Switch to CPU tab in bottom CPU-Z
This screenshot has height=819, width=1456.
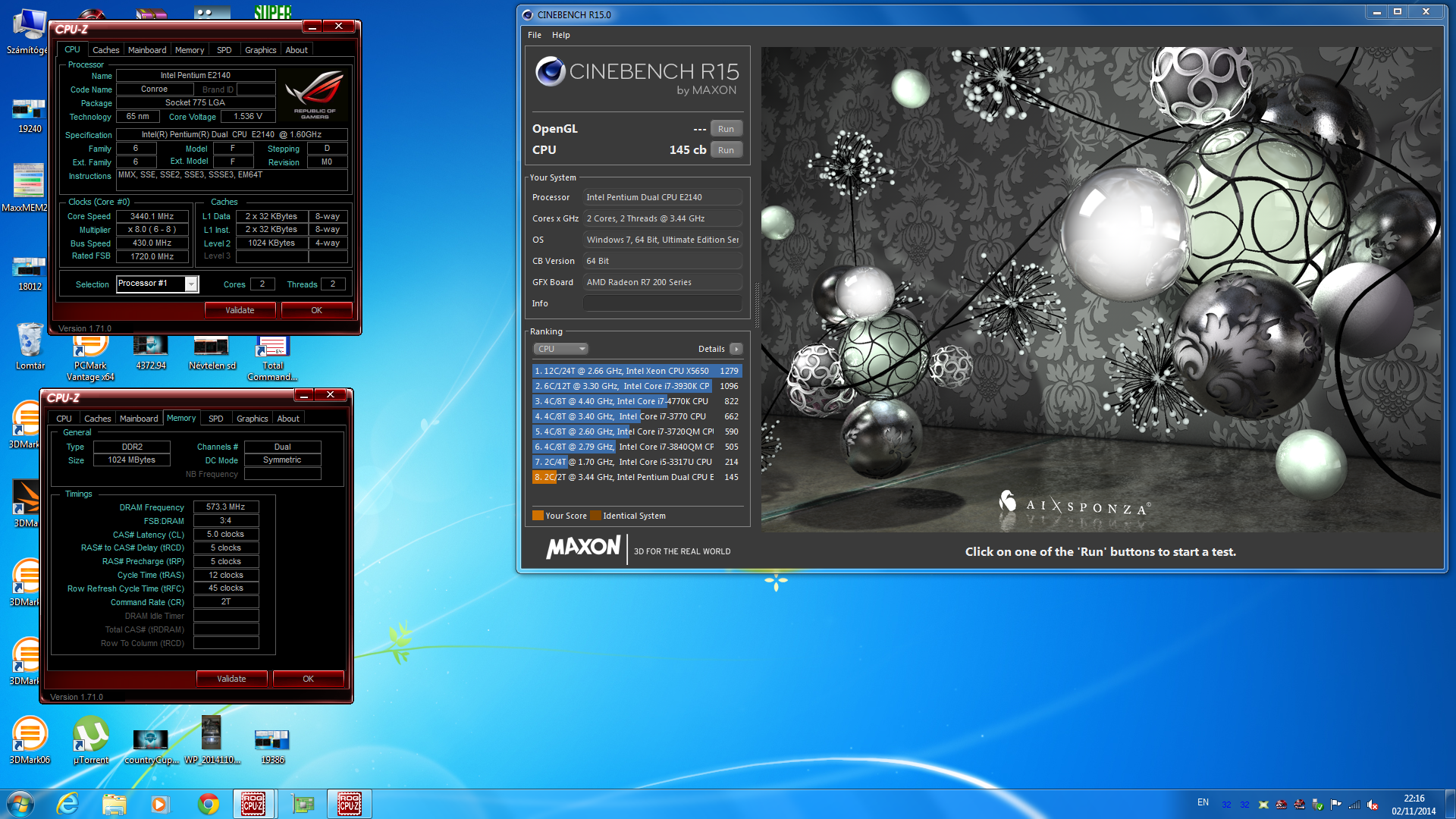click(x=64, y=419)
